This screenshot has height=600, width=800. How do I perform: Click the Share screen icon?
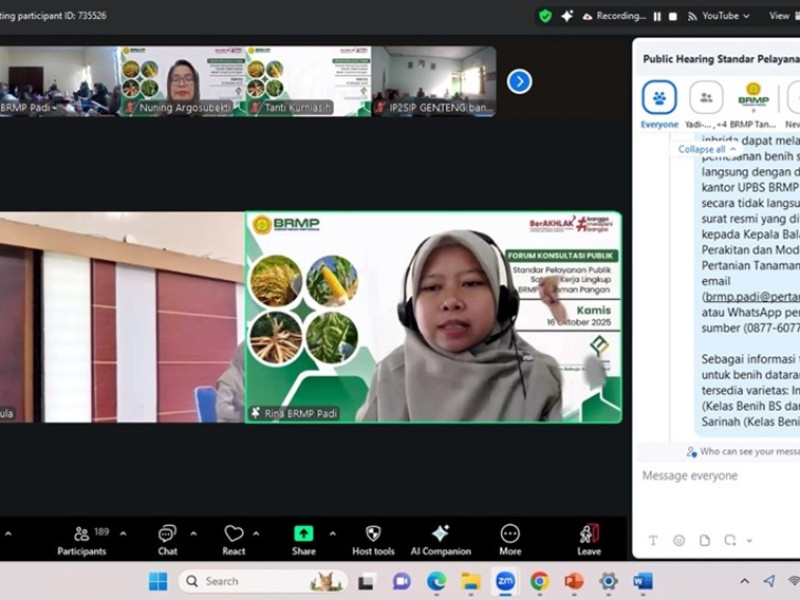(x=303, y=535)
